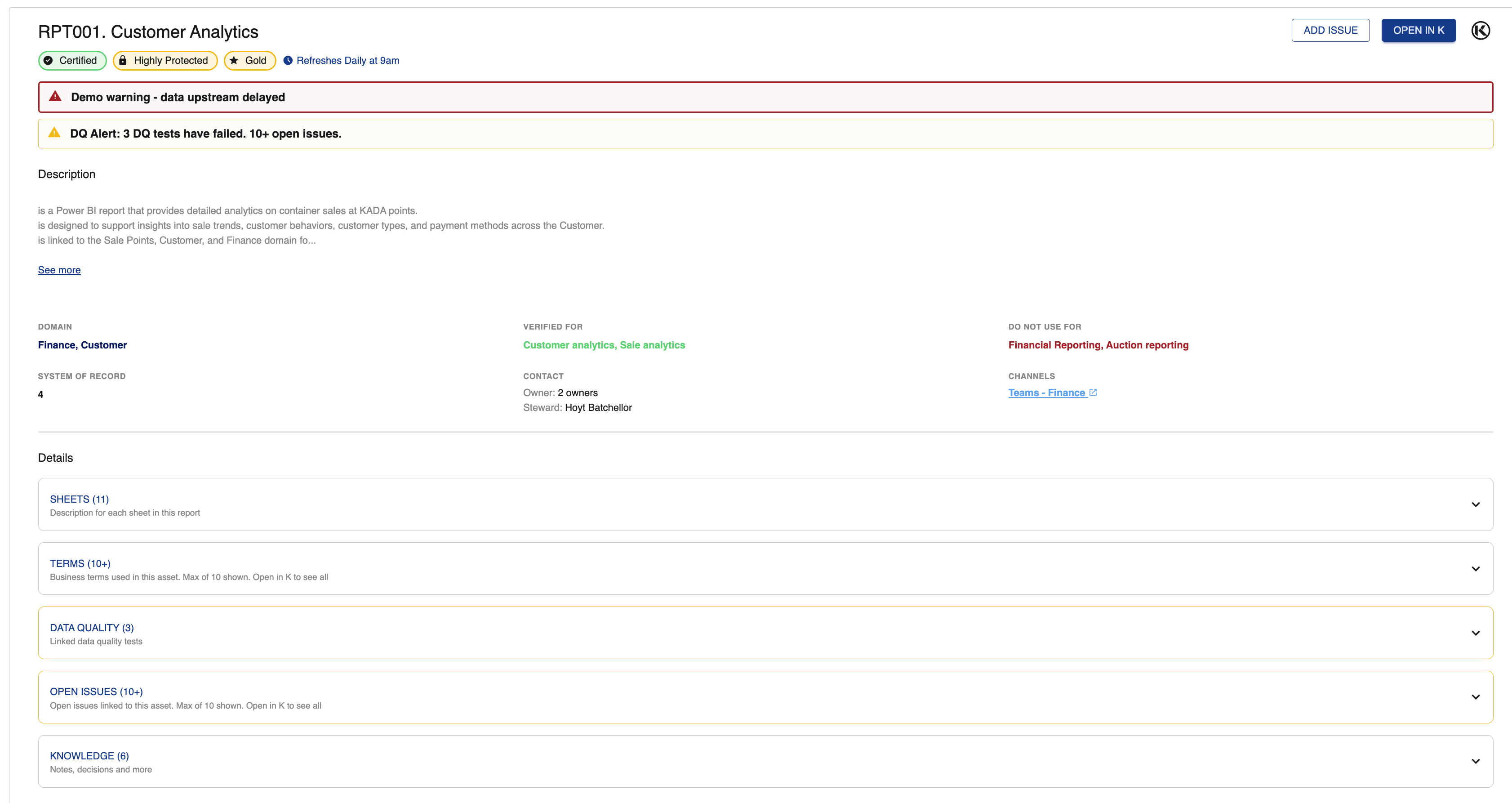Click the KNOWLEDGE (6) section title

(89, 756)
